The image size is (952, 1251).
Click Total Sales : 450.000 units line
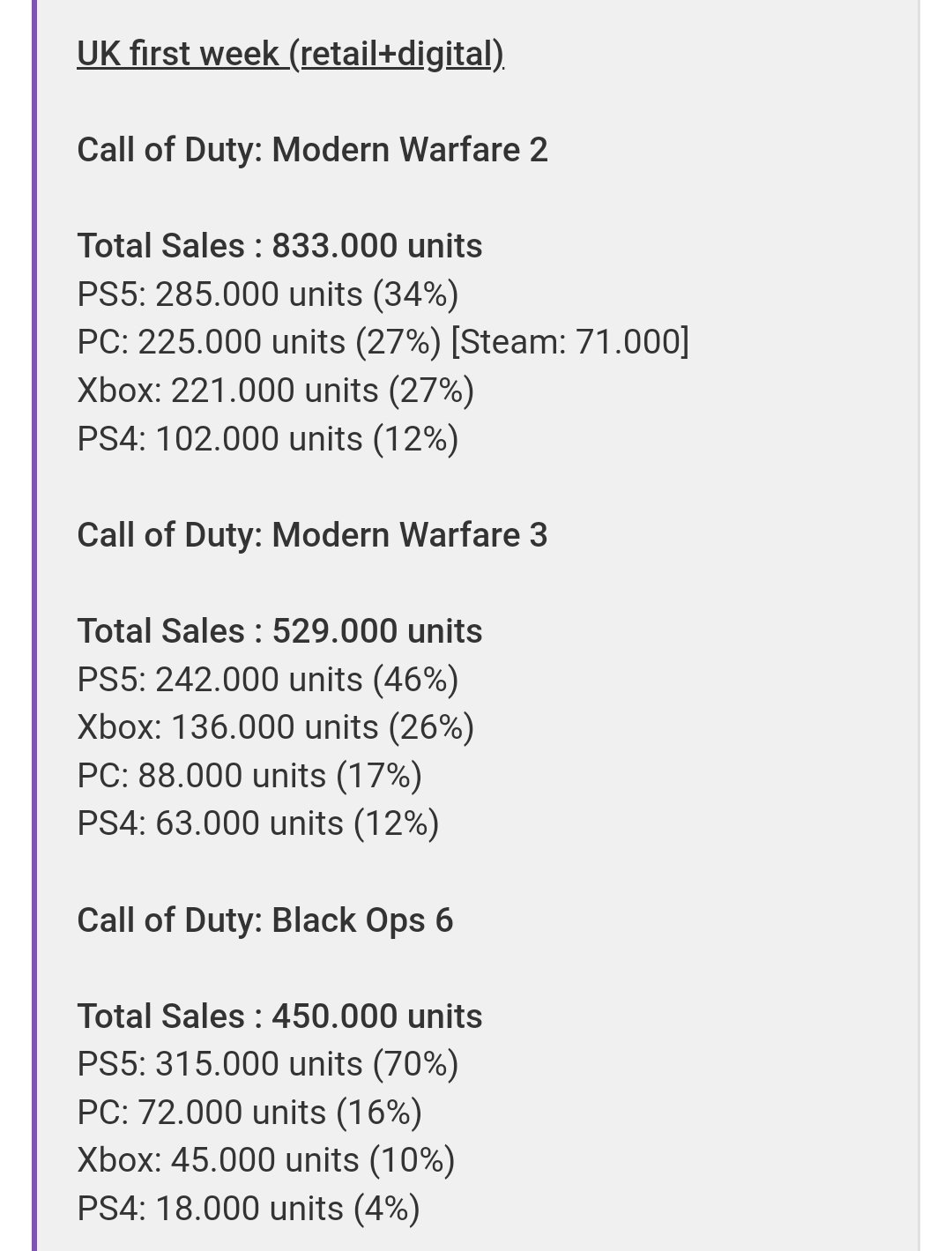point(279,1016)
